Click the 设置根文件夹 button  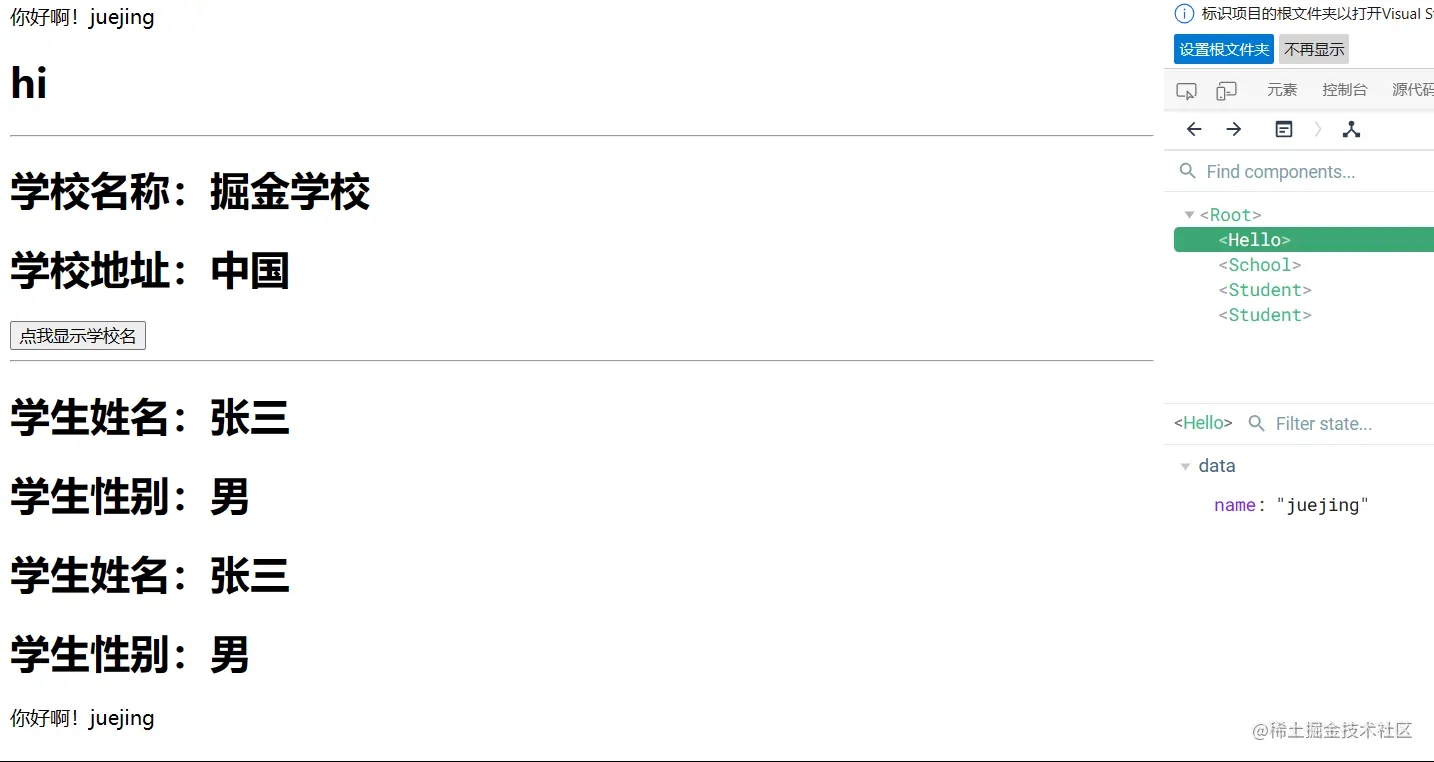pos(1224,49)
